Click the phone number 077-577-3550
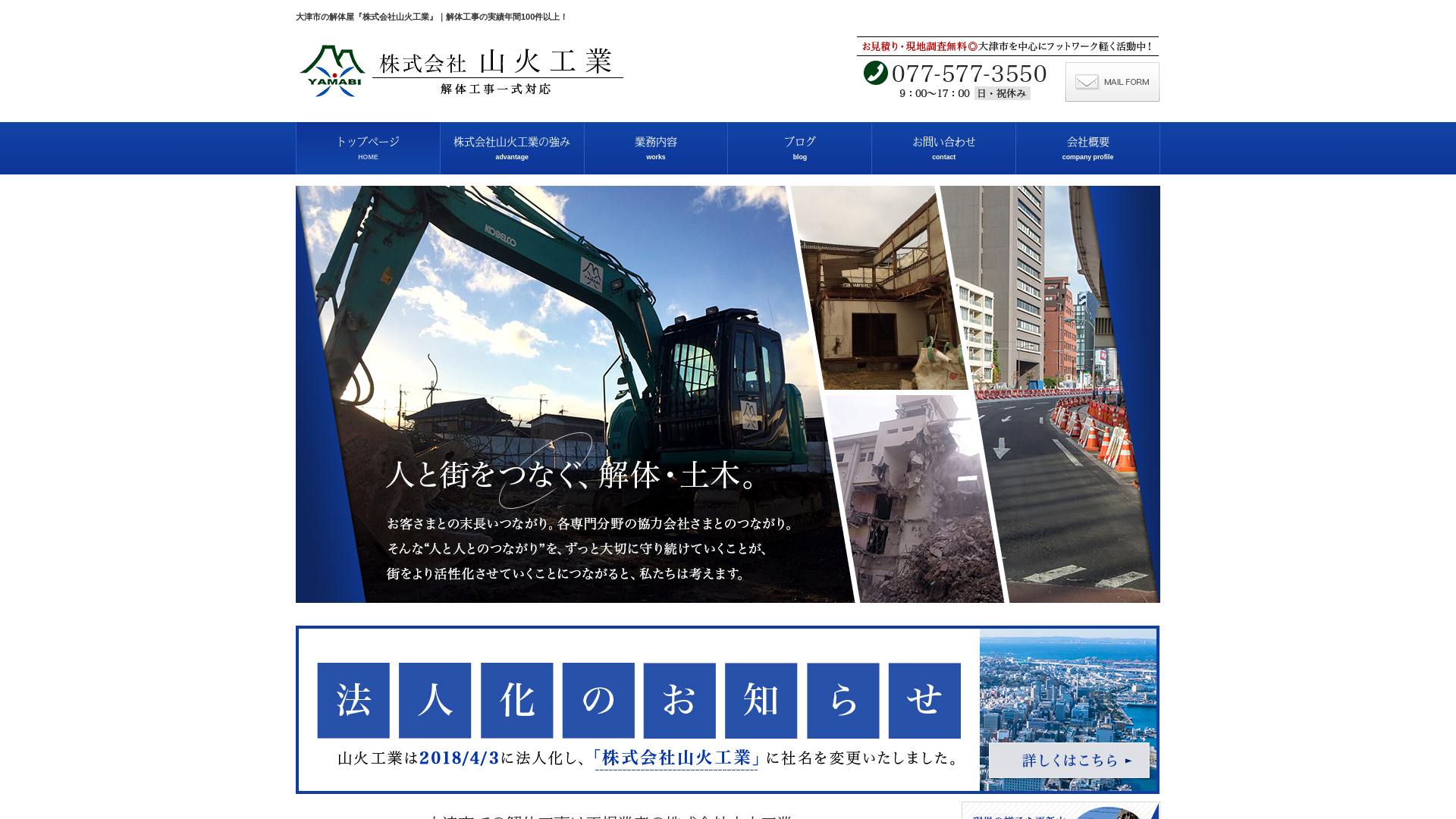This screenshot has height=819, width=1456. [x=969, y=74]
